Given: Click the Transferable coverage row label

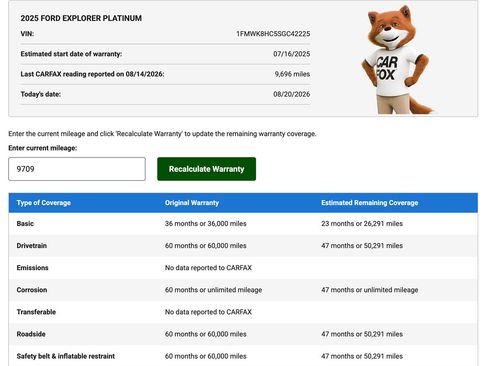Looking at the screenshot, I should 36,312.
